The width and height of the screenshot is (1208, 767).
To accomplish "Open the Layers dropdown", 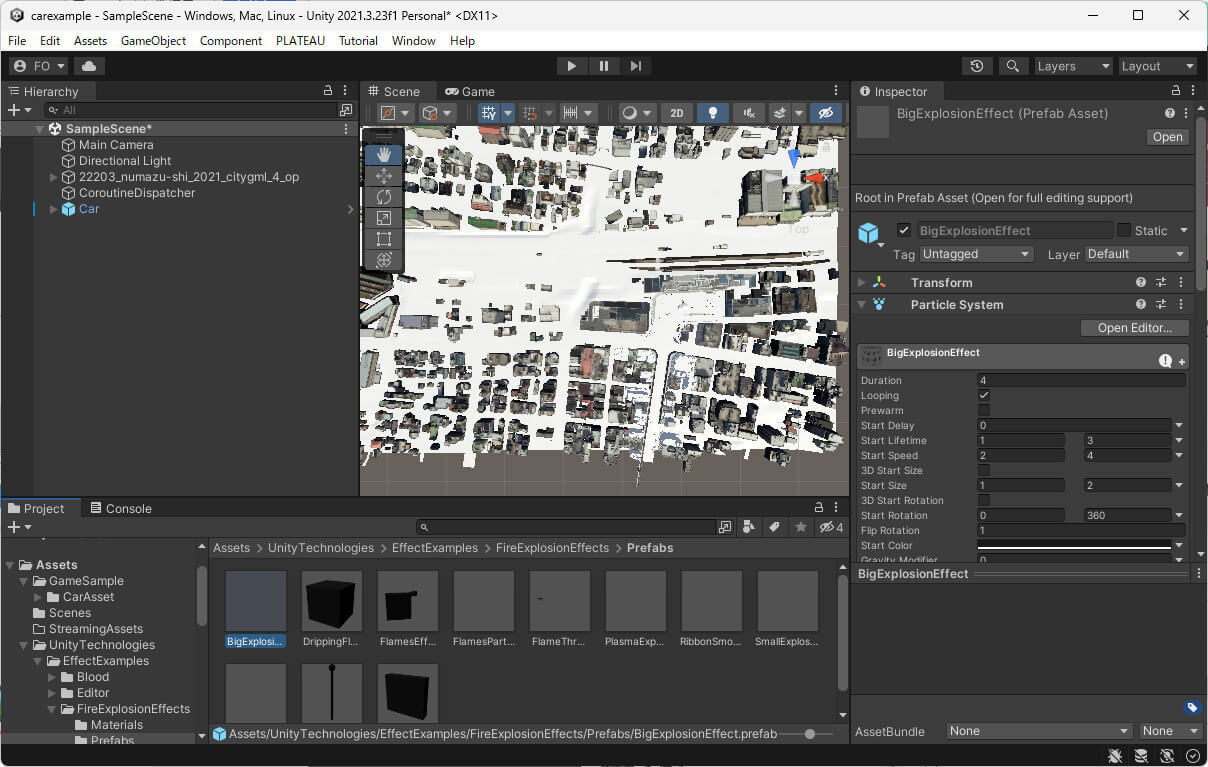I will [x=1074, y=66].
